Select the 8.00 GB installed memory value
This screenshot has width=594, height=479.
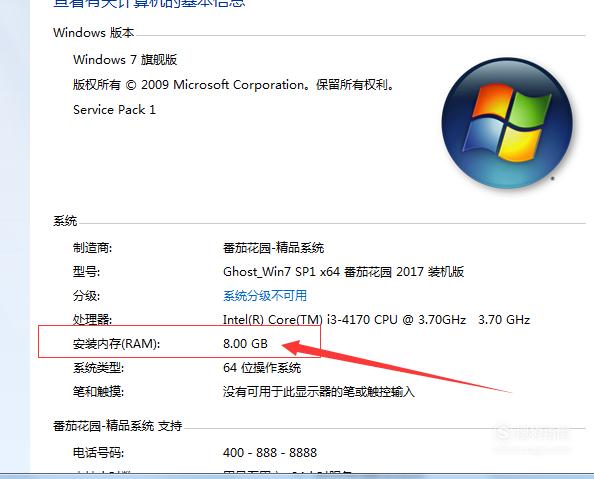245,344
